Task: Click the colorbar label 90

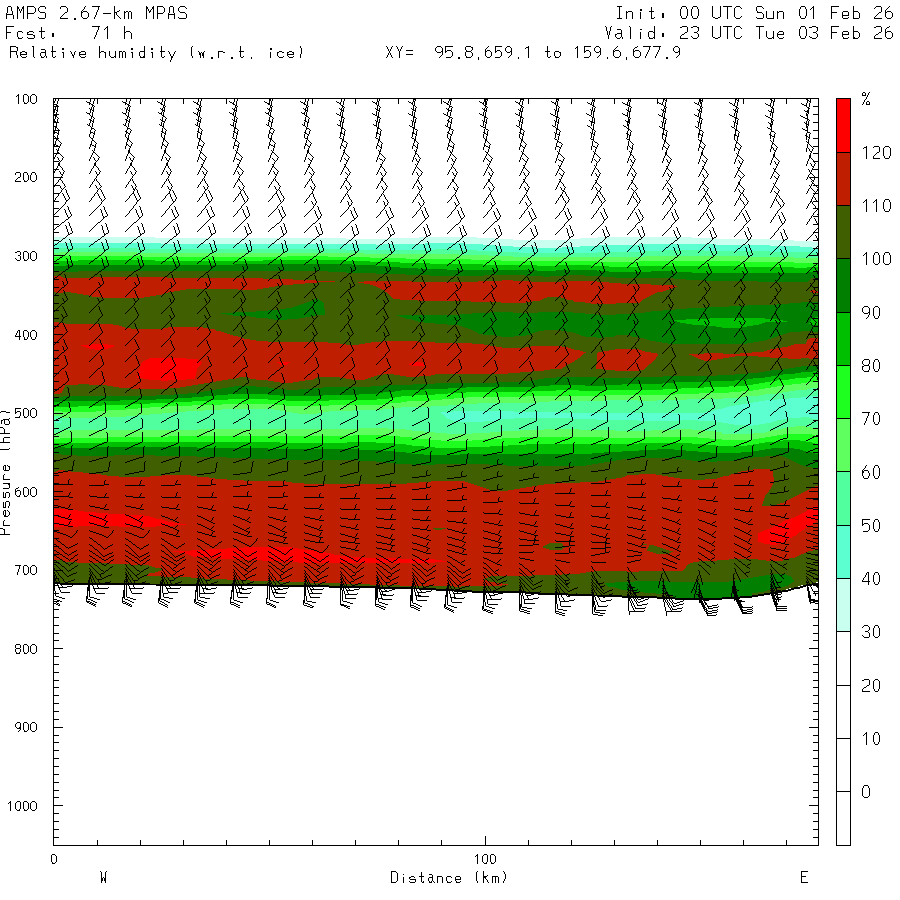Action: (x=871, y=313)
